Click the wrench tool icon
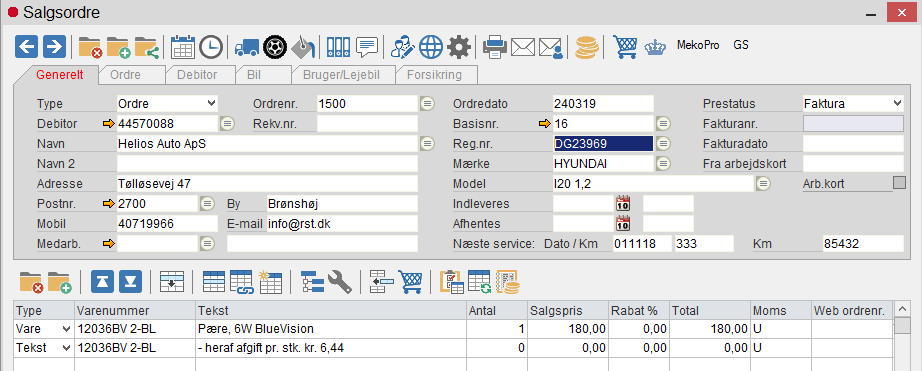Image resolution: width=922 pixels, height=371 pixels. pos(340,282)
